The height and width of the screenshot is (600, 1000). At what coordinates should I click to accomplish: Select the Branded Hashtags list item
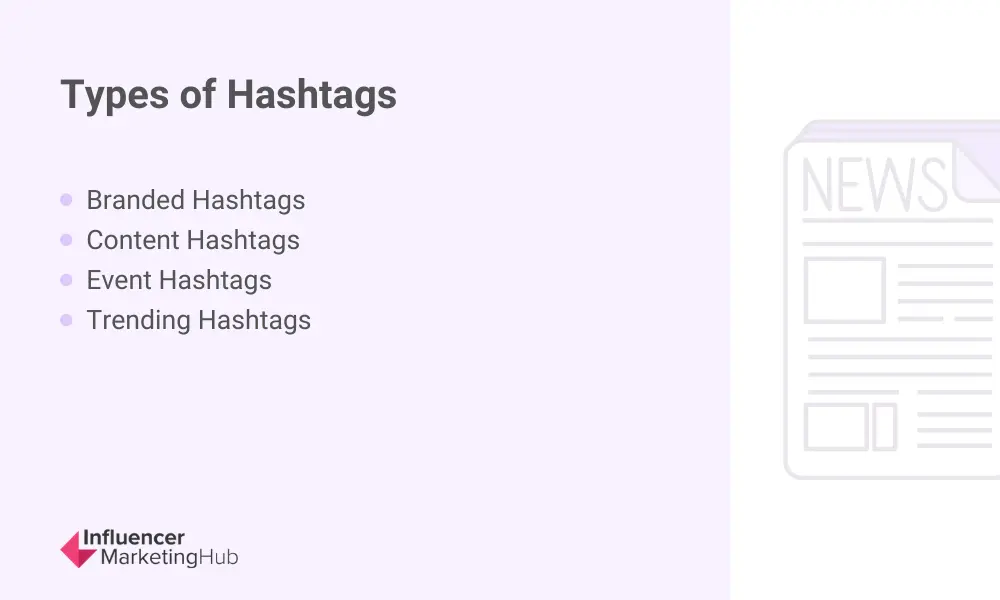(x=196, y=200)
